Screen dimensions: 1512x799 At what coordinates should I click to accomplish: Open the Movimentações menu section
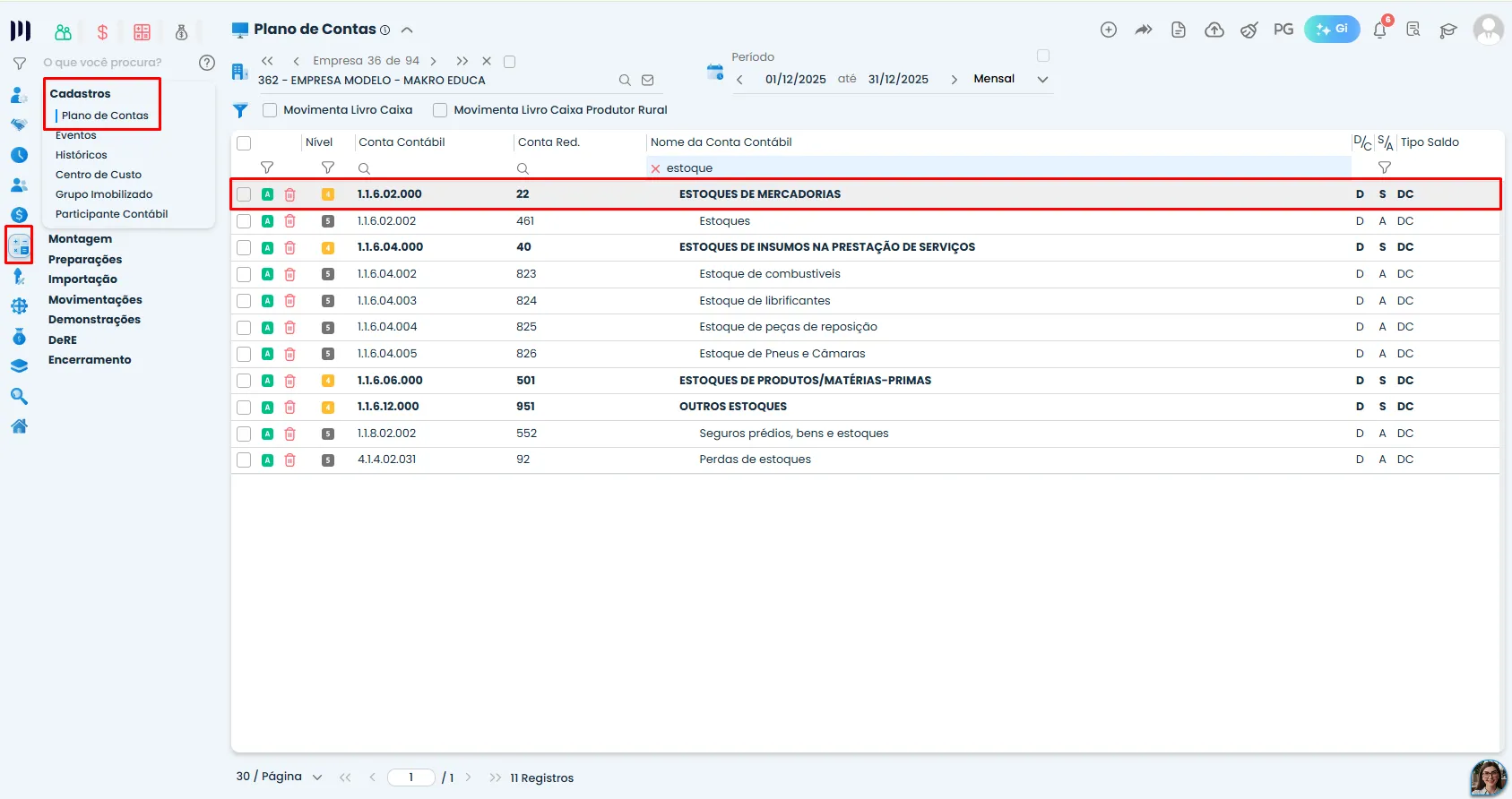(x=95, y=300)
